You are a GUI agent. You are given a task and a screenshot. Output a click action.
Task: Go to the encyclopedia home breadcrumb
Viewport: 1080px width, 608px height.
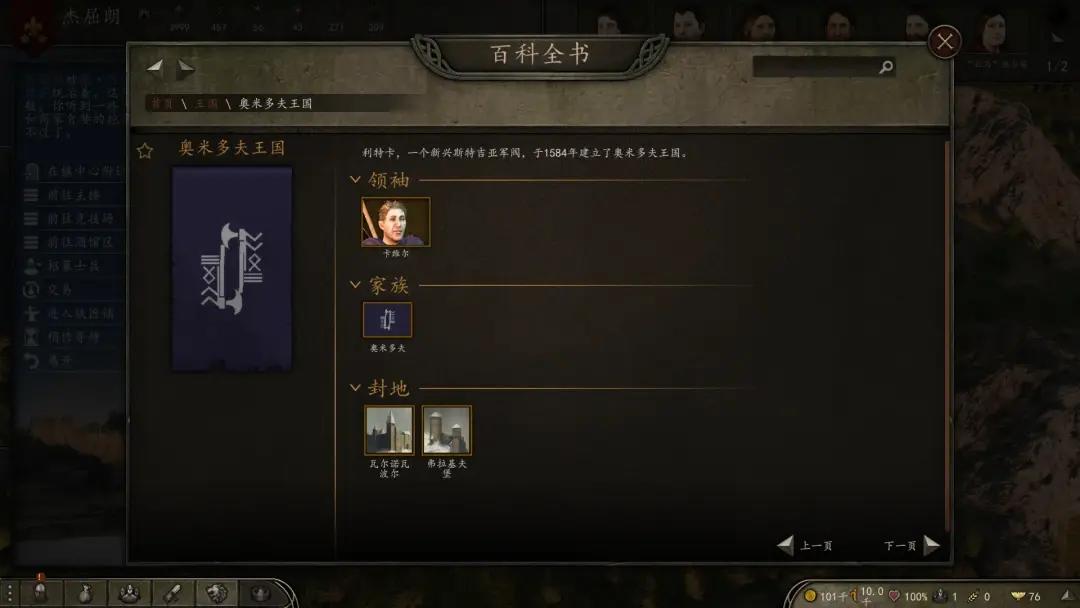click(x=162, y=103)
